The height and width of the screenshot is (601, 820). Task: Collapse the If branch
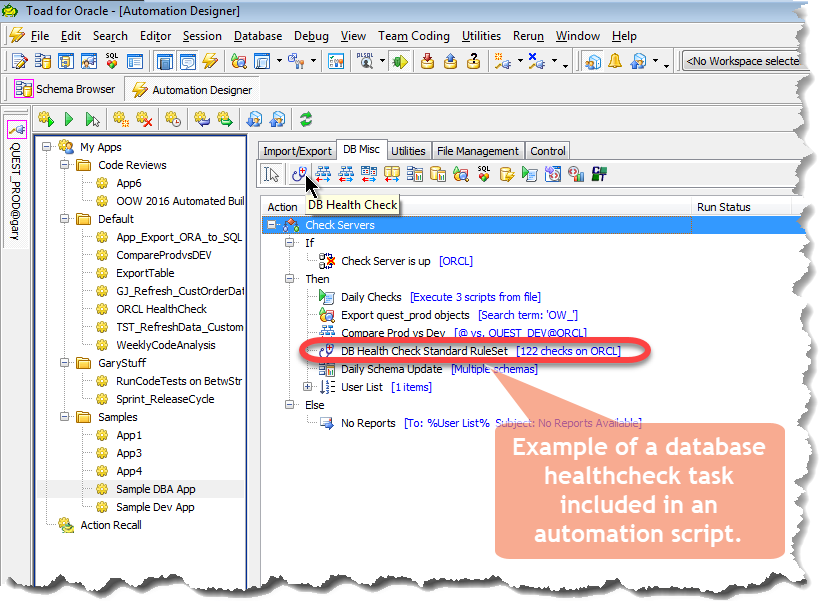[x=289, y=243]
